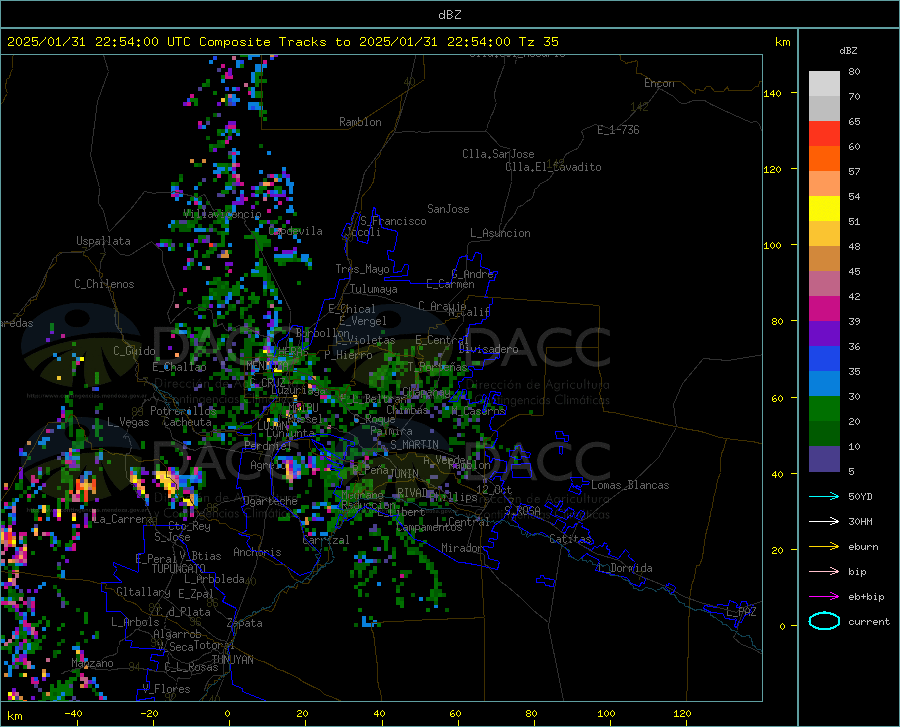Select the 'Catitas' place label
900x727 pixels.
coord(570,539)
